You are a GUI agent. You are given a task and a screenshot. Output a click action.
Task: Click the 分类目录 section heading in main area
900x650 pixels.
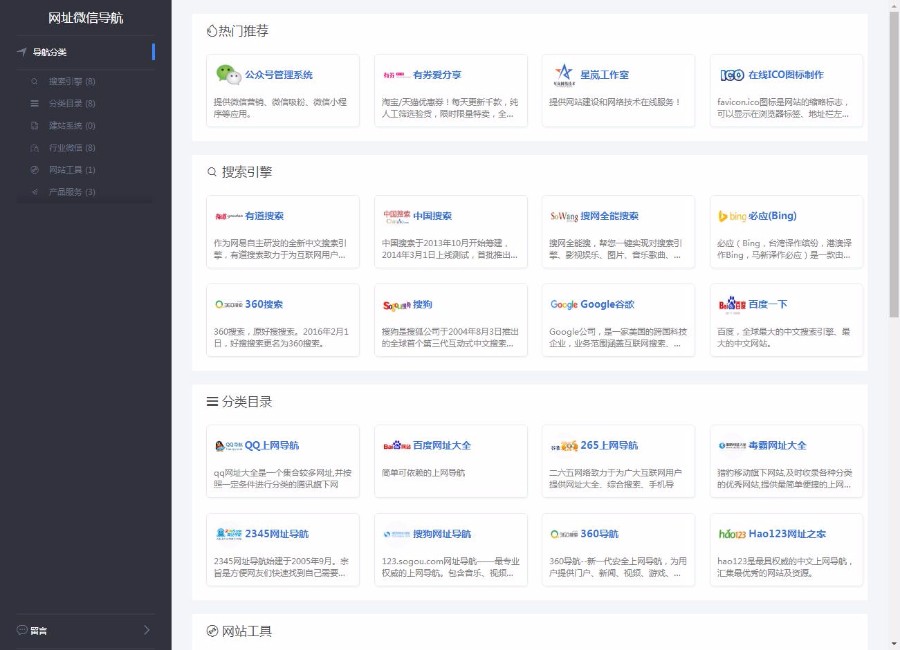[239, 401]
